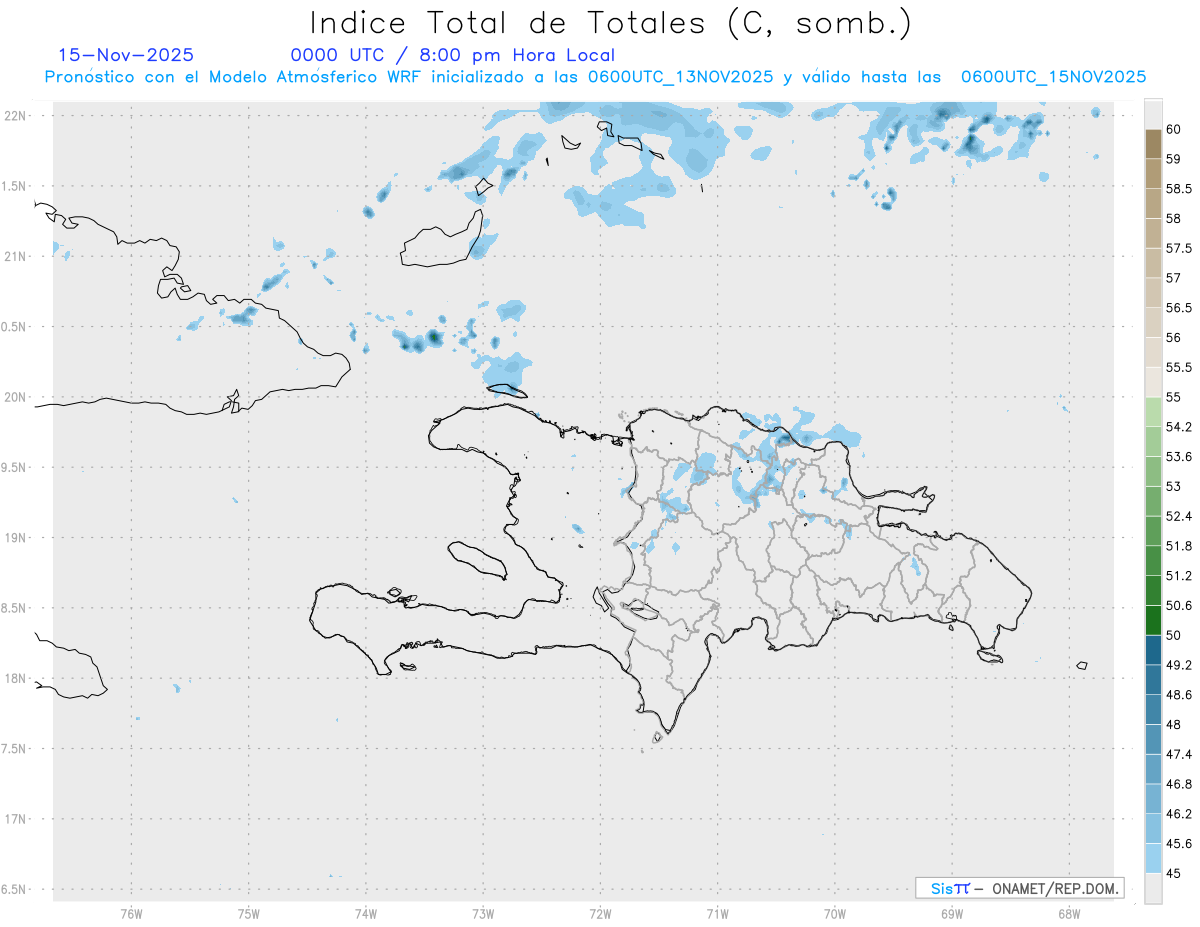Click the '76W' longitude label
Viewport: 1200px width, 927px height.
click(131, 913)
